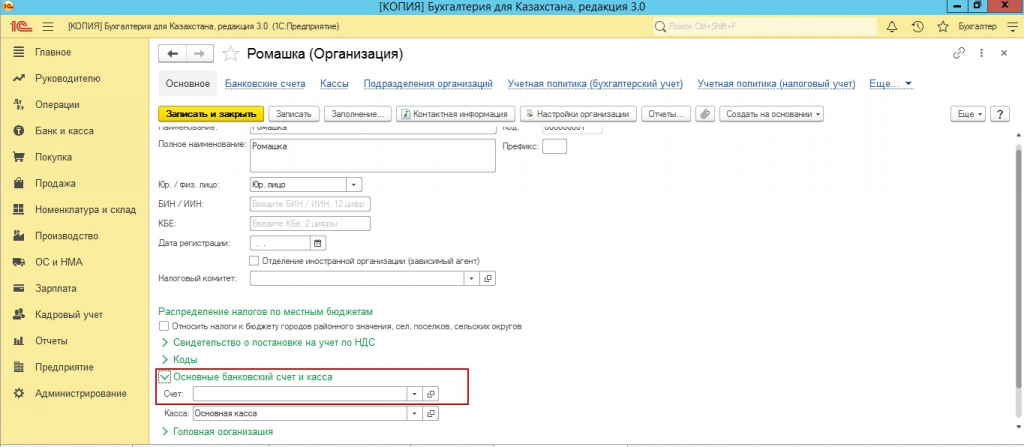This screenshot has width=1024, height=447.
Task: Click the Заполнение... button
Action: tap(358, 114)
